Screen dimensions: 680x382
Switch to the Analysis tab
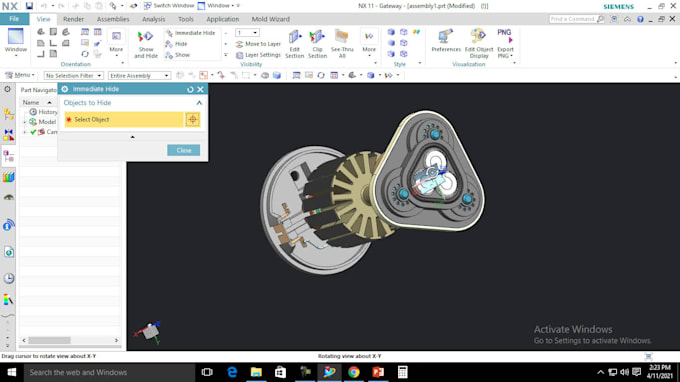click(154, 19)
